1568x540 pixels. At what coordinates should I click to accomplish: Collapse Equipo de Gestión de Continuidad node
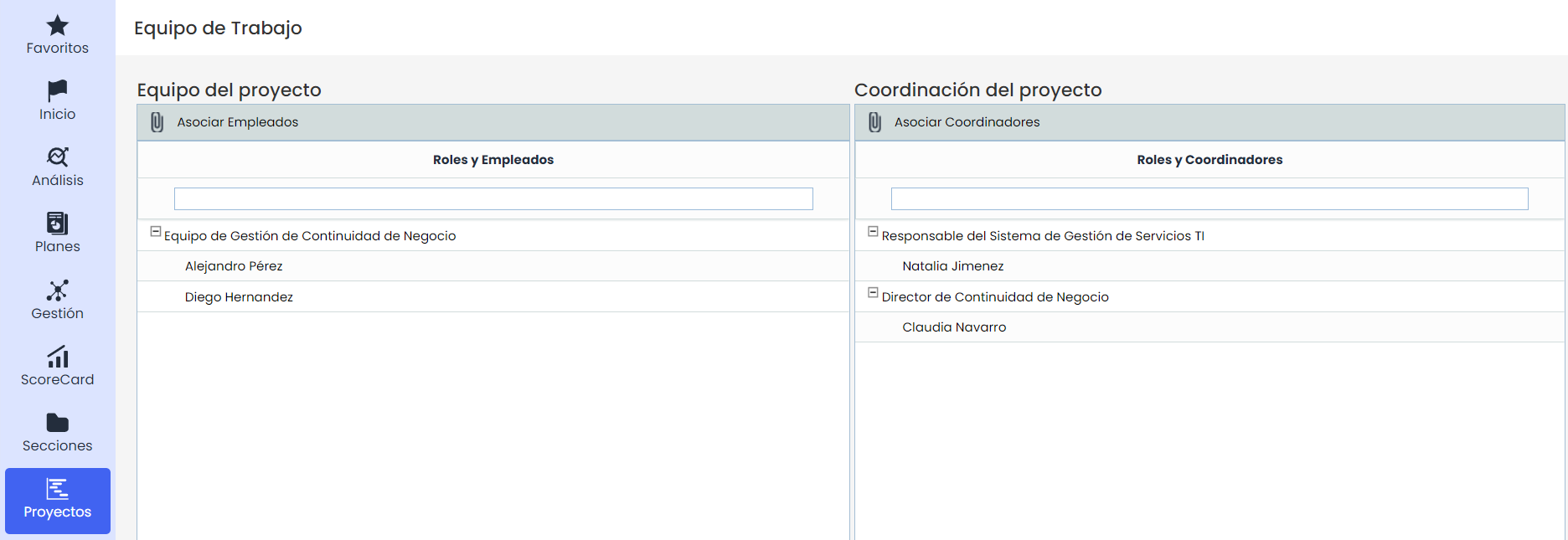(155, 232)
